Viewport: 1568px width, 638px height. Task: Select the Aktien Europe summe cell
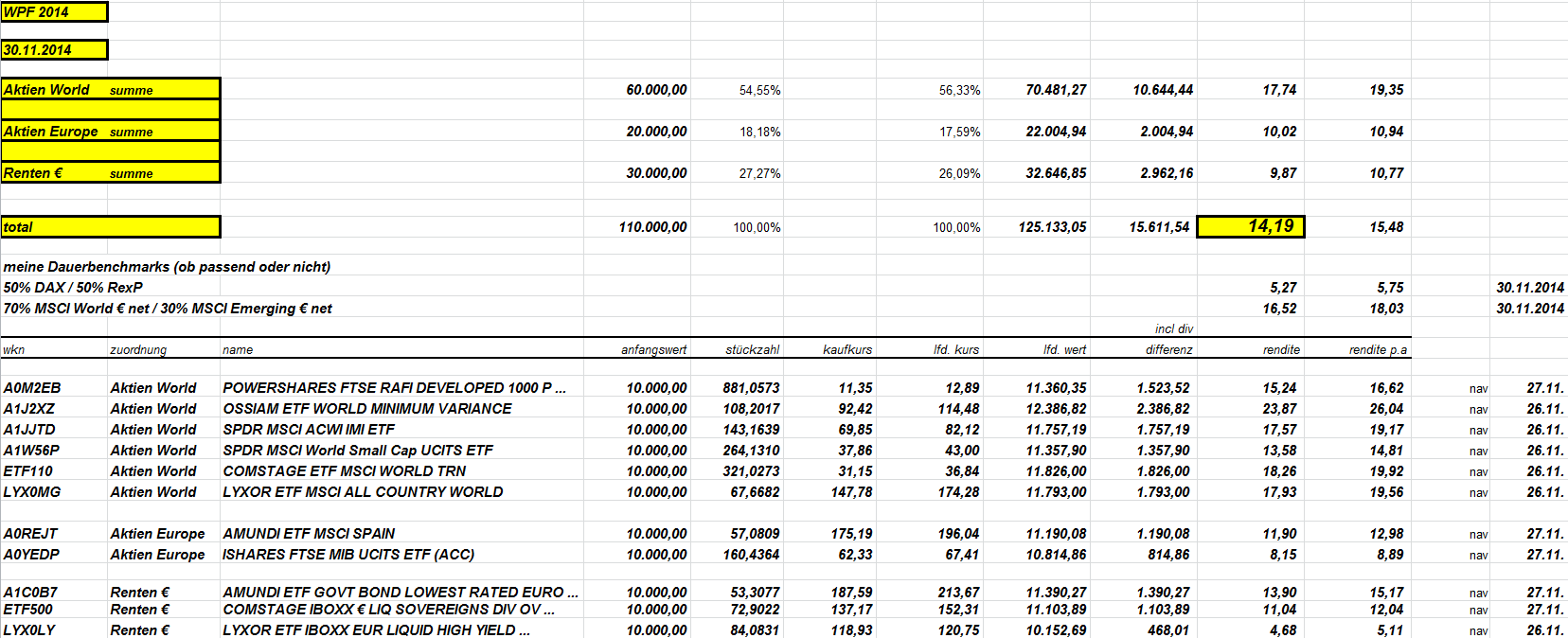(111, 131)
